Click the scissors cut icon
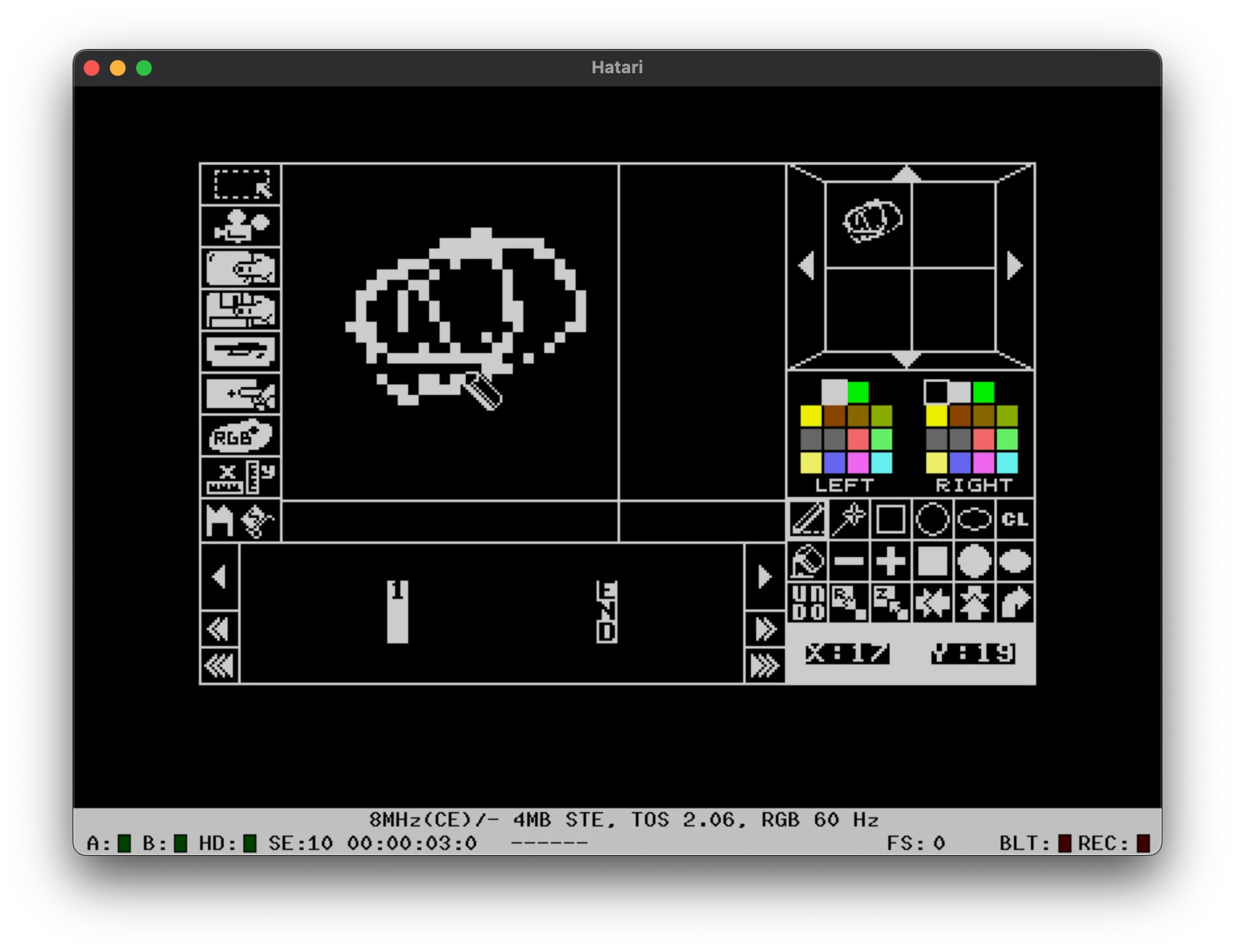Screen dimensions: 1235x952 pyautogui.click(x=241, y=394)
